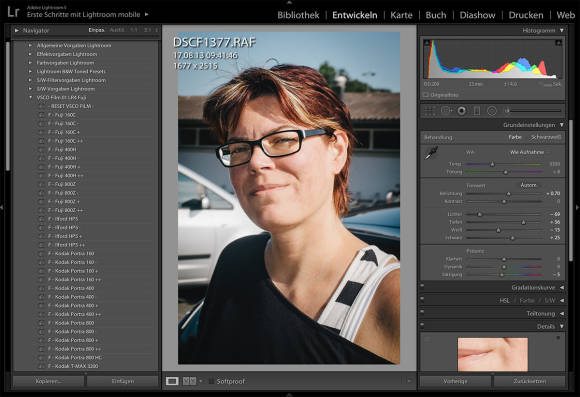Expand the Effektvorgaben Lightroom folder
This screenshot has height=397, width=580.
(x=30, y=54)
